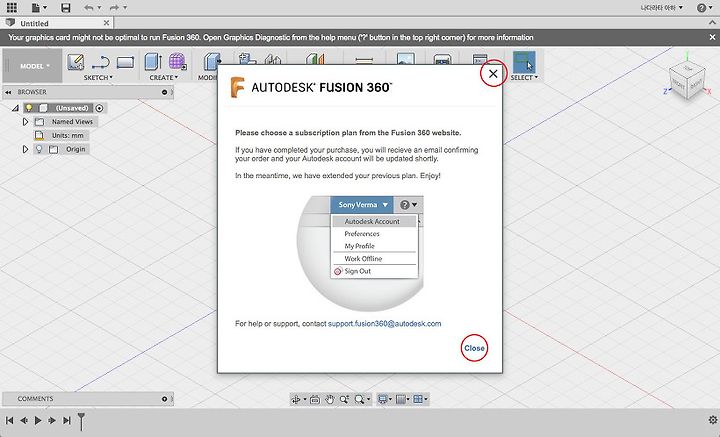Expand the Named Views folder
The image size is (720, 437).
coord(25,122)
